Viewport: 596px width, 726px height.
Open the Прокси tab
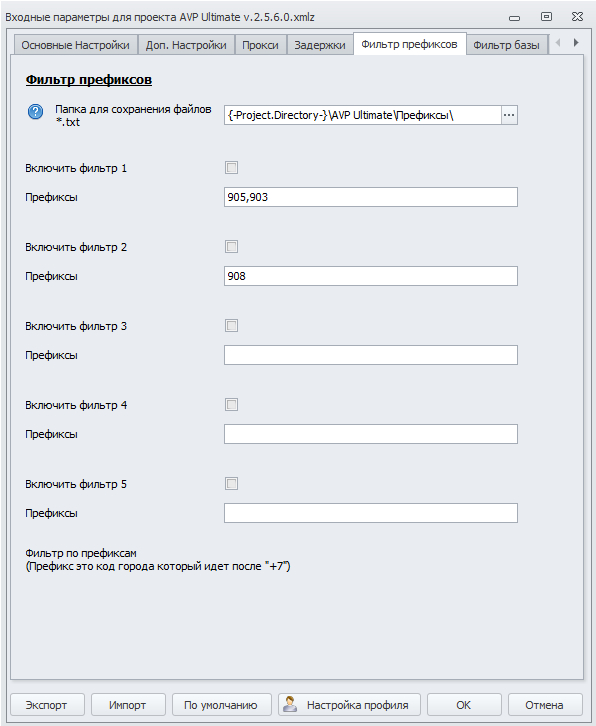pos(260,45)
